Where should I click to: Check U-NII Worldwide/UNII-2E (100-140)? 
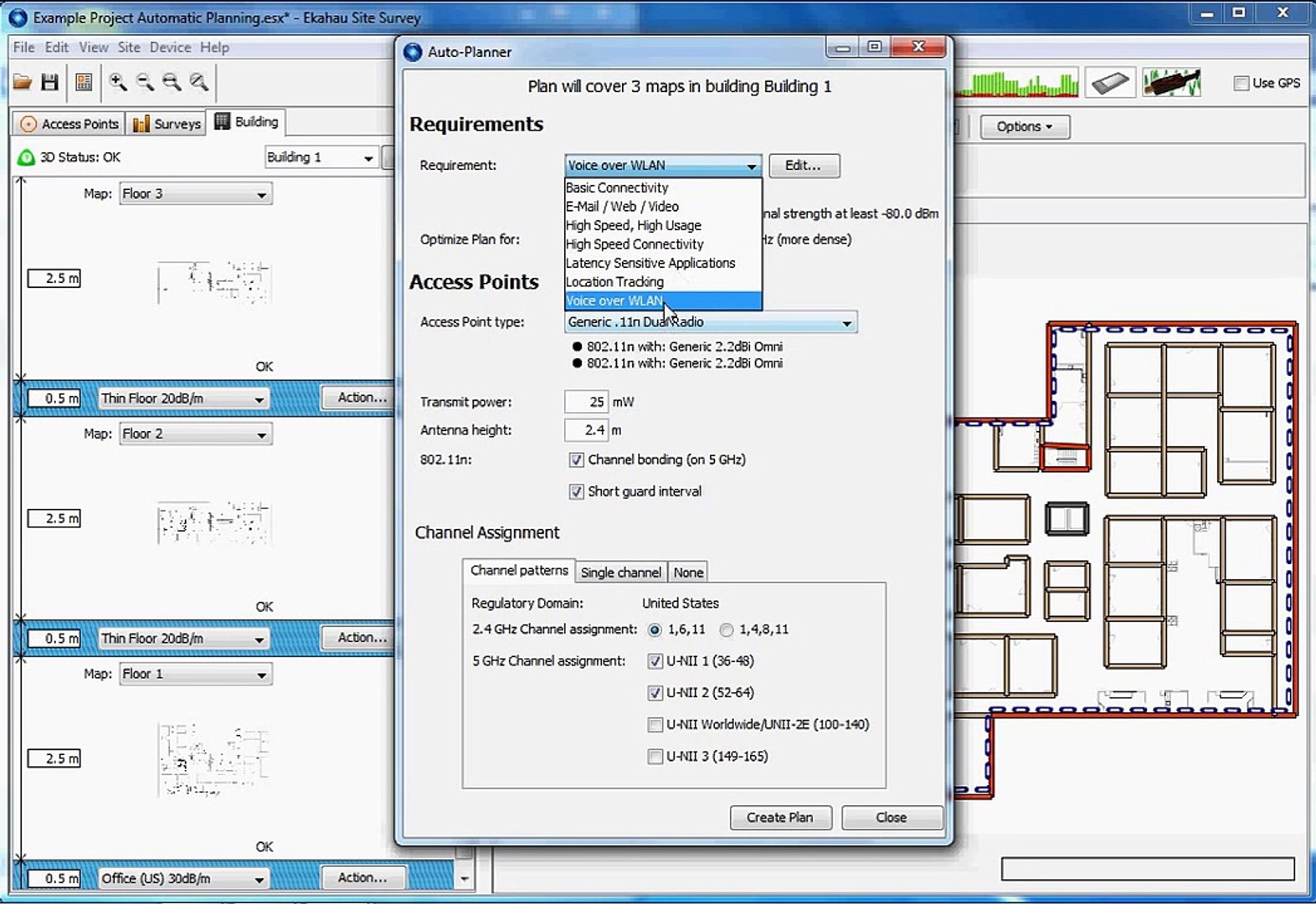click(655, 725)
